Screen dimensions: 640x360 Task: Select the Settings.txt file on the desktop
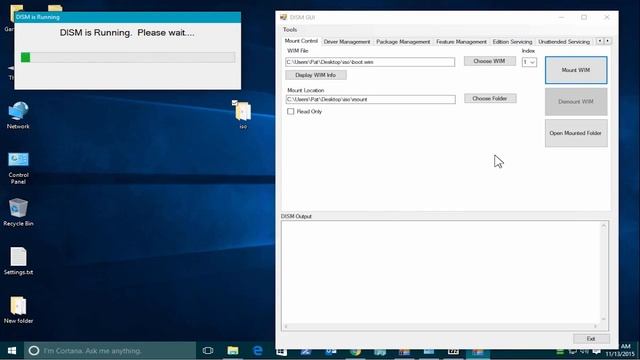pos(18,260)
